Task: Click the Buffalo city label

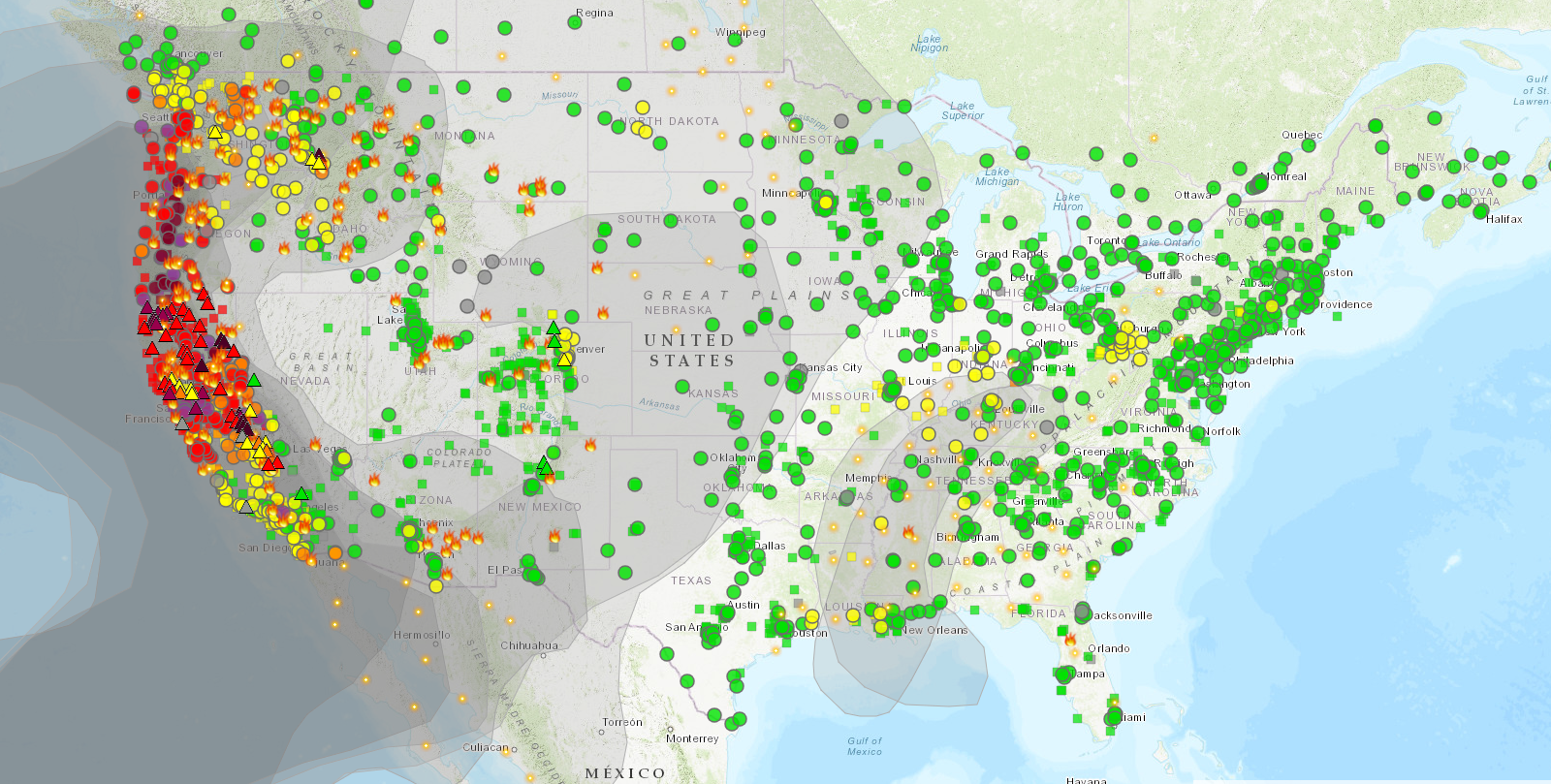Action: (1163, 274)
